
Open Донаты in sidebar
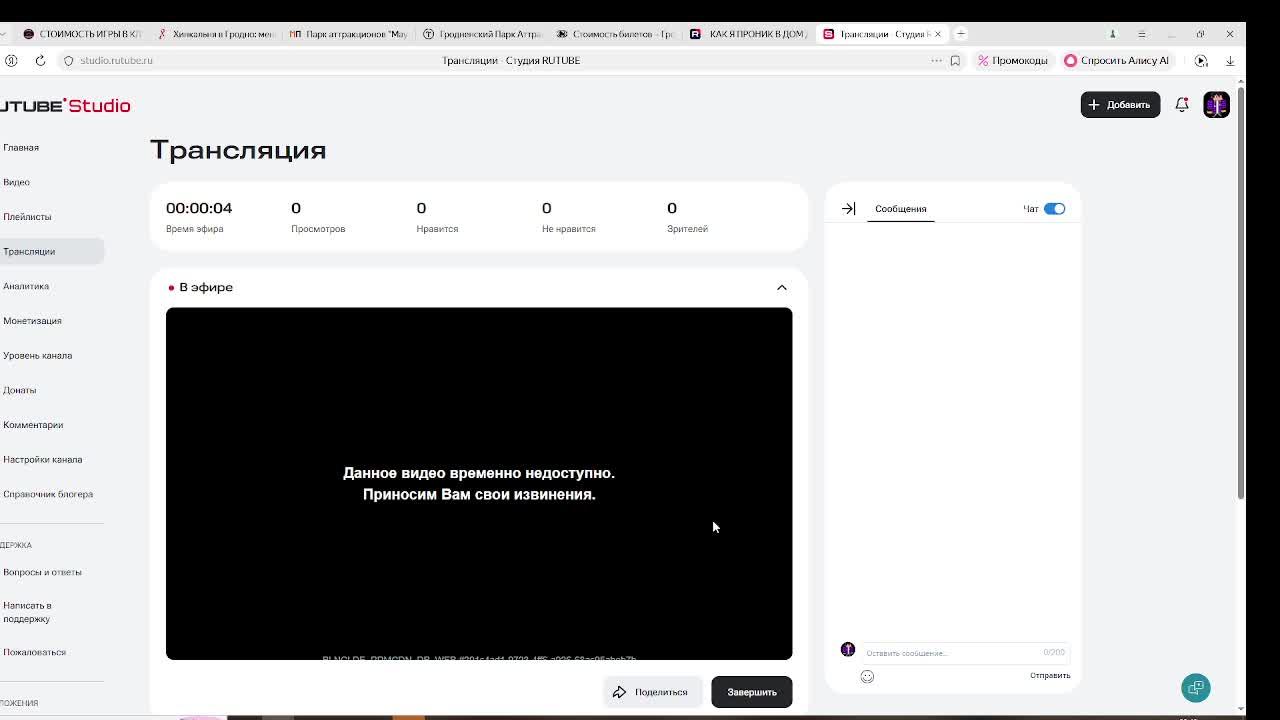[x=20, y=390]
